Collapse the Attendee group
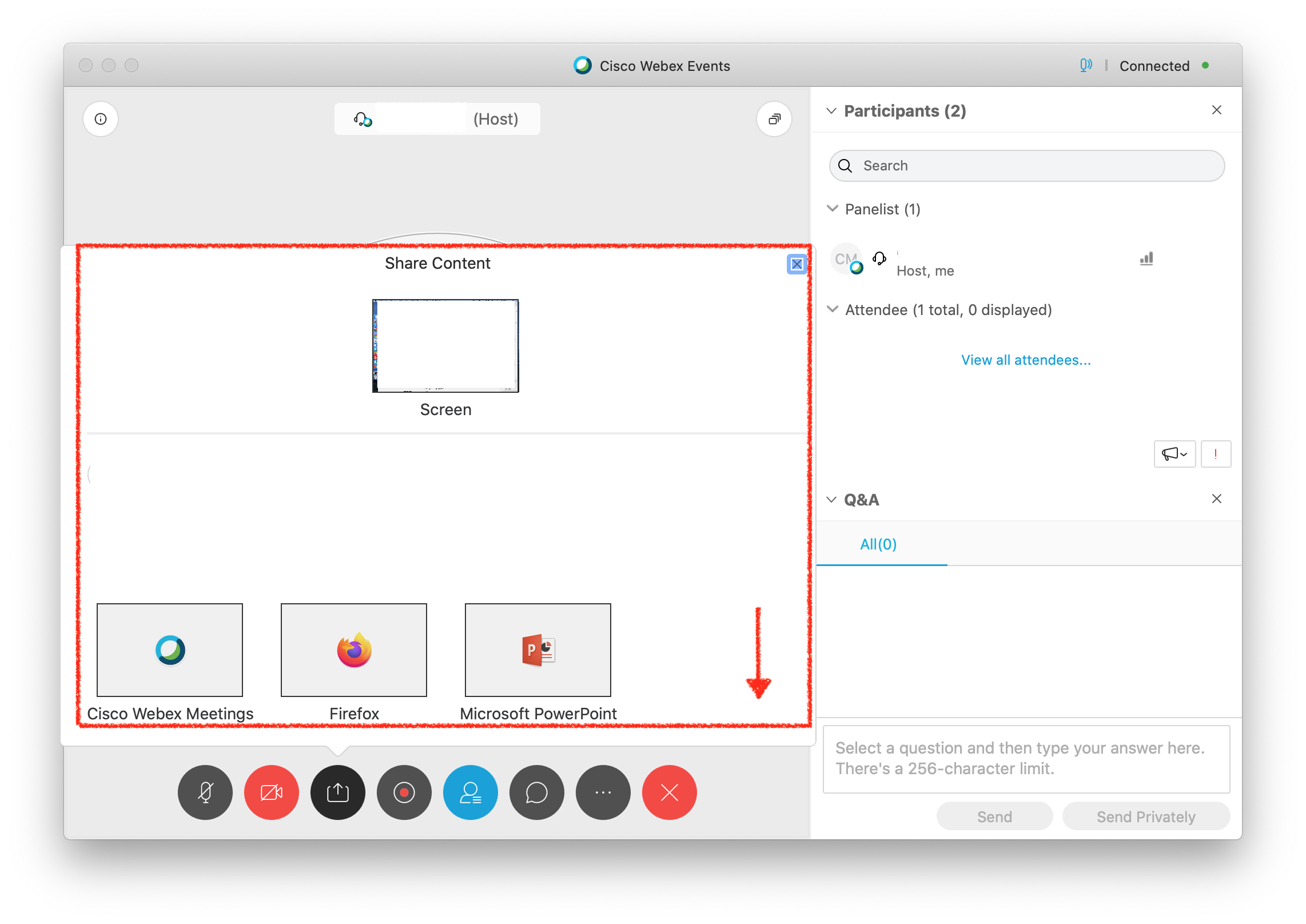Image resolution: width=1306 pixels, height=924 pixels. coord(833,309)
